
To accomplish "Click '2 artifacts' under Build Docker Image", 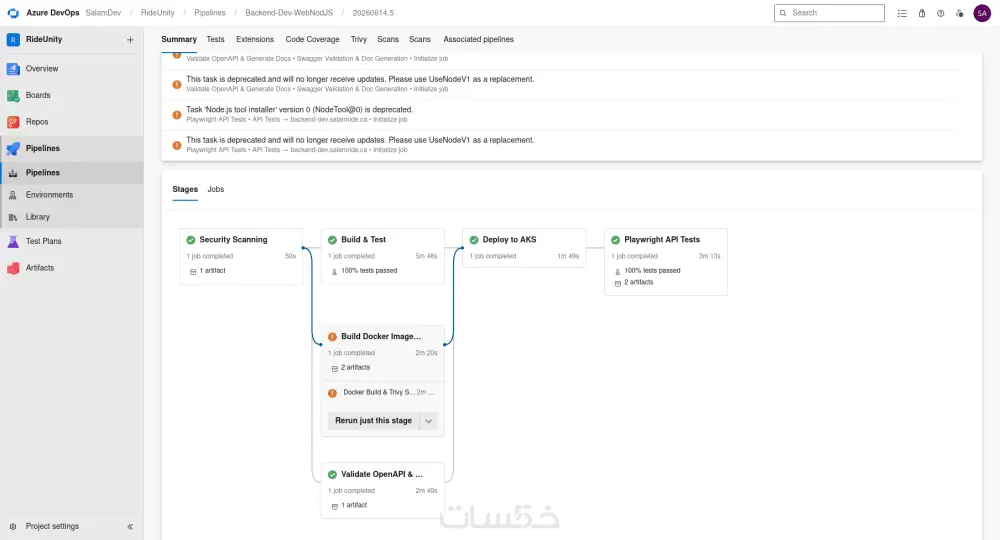I will [x=355, y=368].
